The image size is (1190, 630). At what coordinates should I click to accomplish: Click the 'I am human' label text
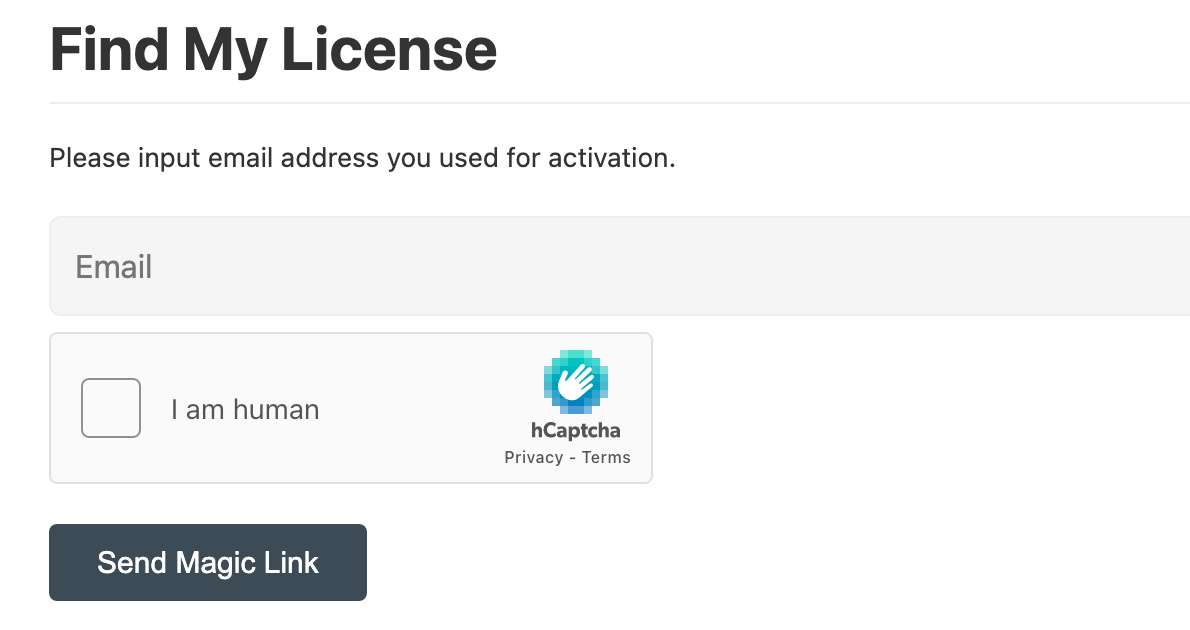coord(245,408)
